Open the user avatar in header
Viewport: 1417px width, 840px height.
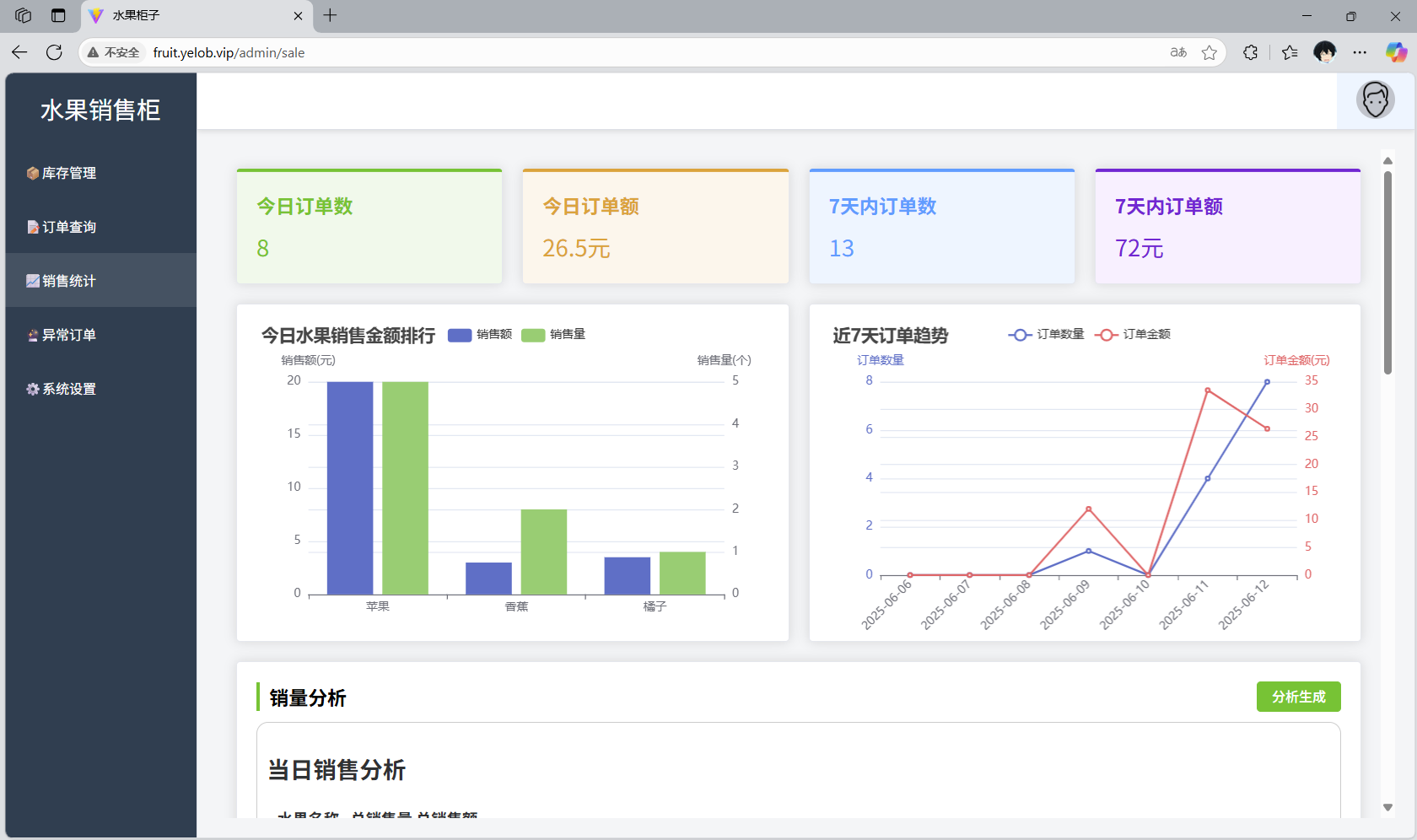(x=1375, y=100)
